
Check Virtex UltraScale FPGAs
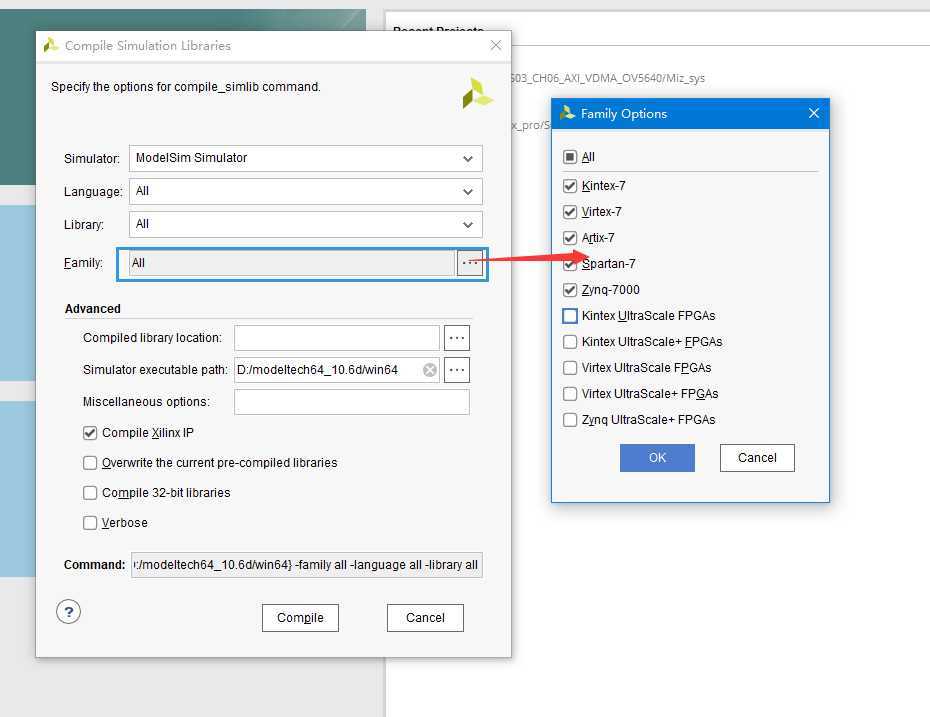(569, 368)
